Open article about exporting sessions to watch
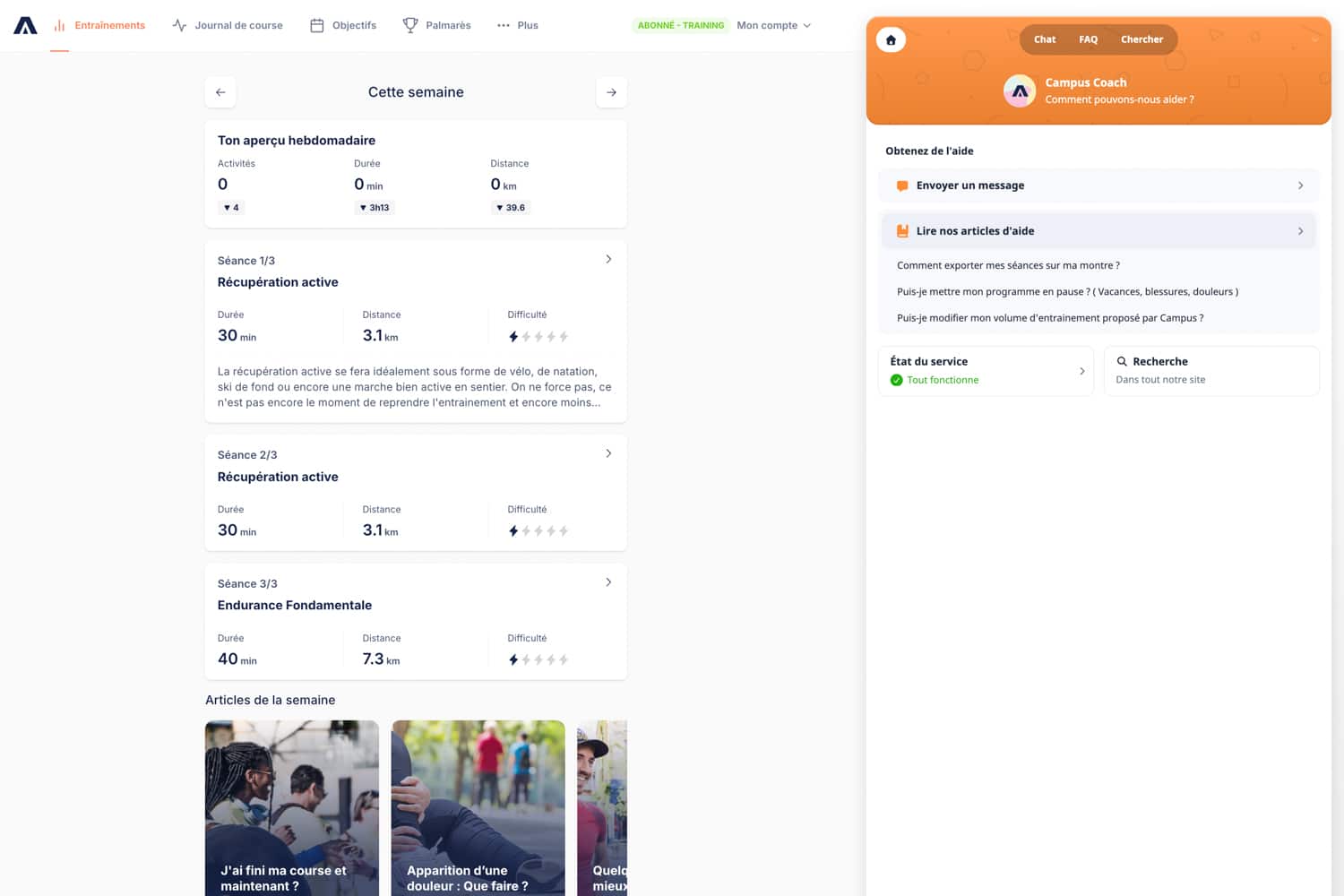Viewport: 1344px width, 896px height. [x=1008, y=265]
